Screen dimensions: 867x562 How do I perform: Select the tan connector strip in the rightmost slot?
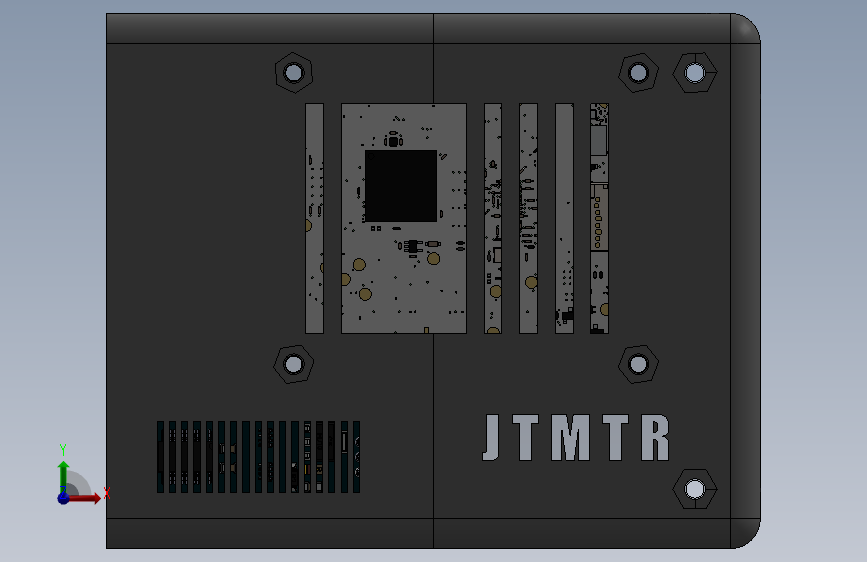[599, 217]
